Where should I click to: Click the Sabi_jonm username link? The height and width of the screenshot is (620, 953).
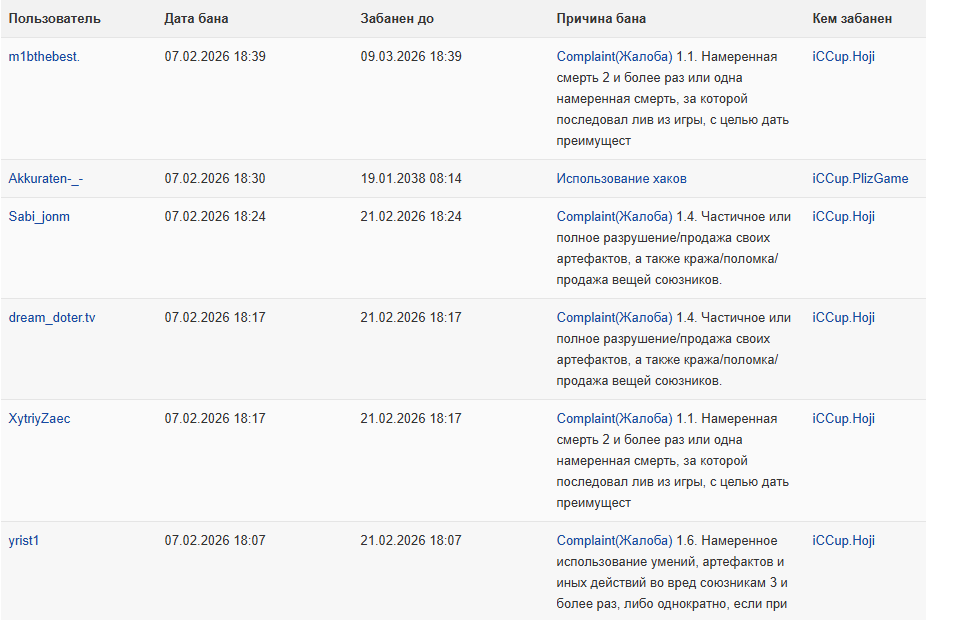(x=39, y=216)
